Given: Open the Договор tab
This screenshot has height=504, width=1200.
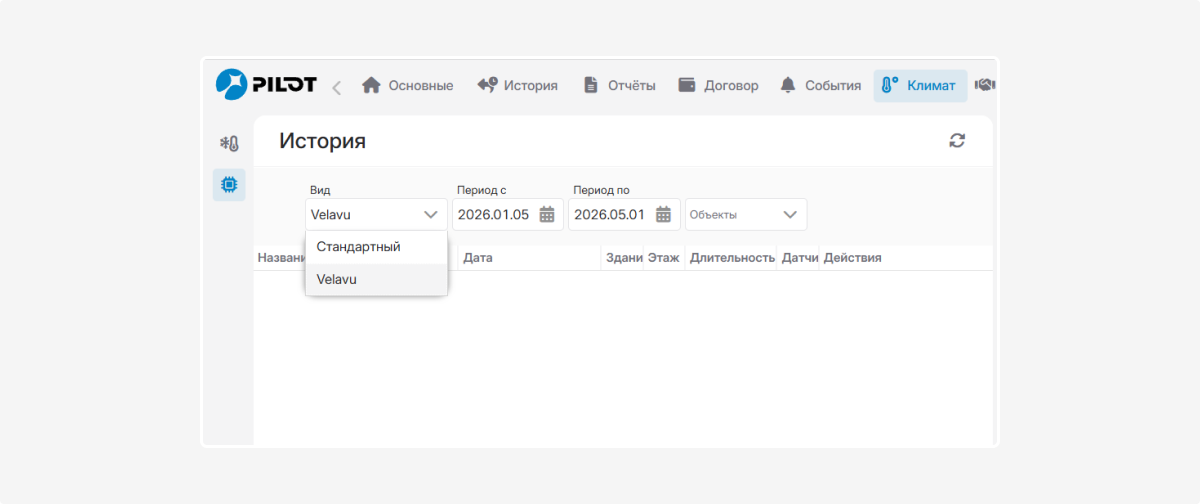Looking at the screenshot, I should pos(718,86).
